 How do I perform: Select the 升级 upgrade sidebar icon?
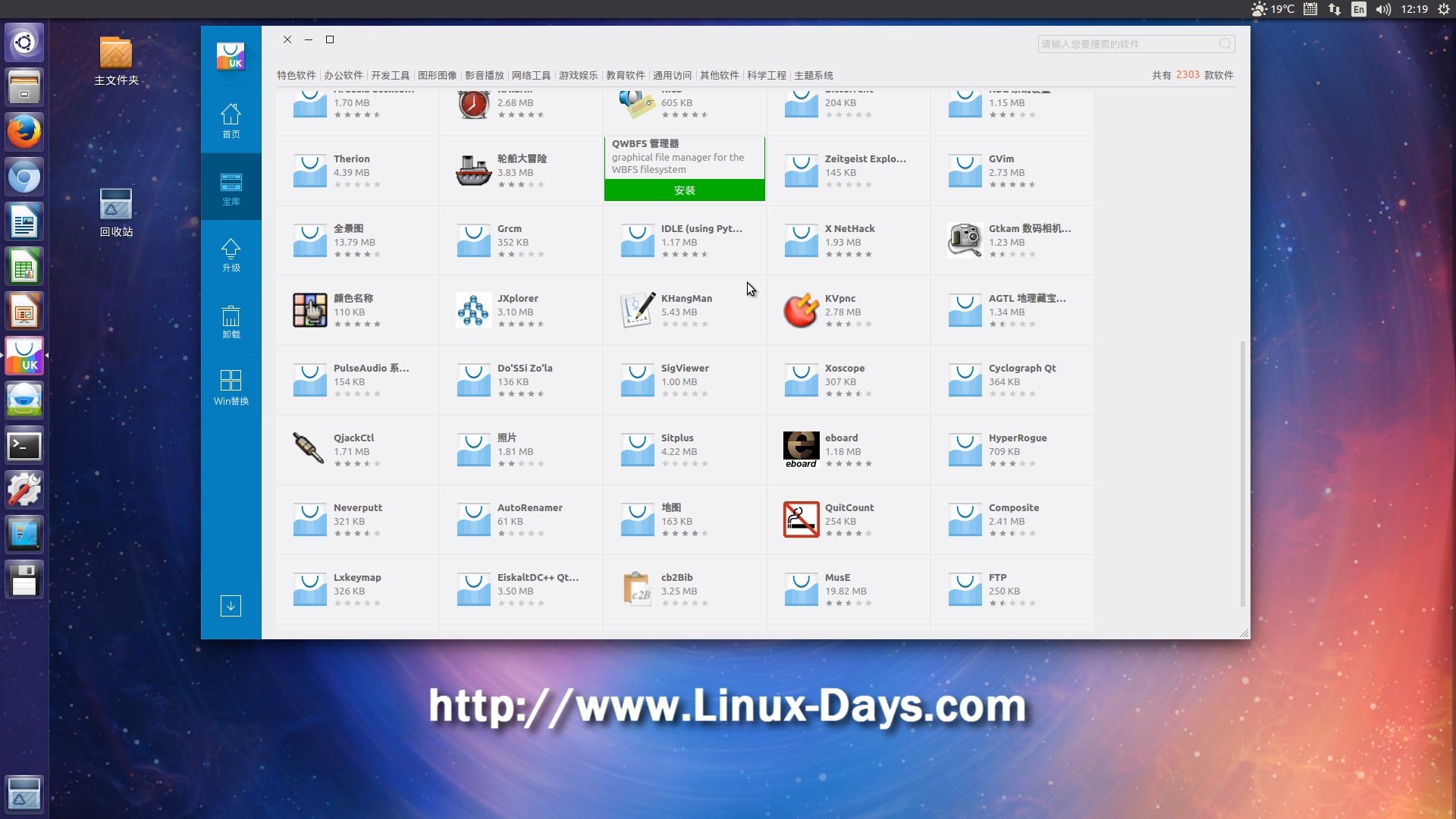click(x=231, y=254)
